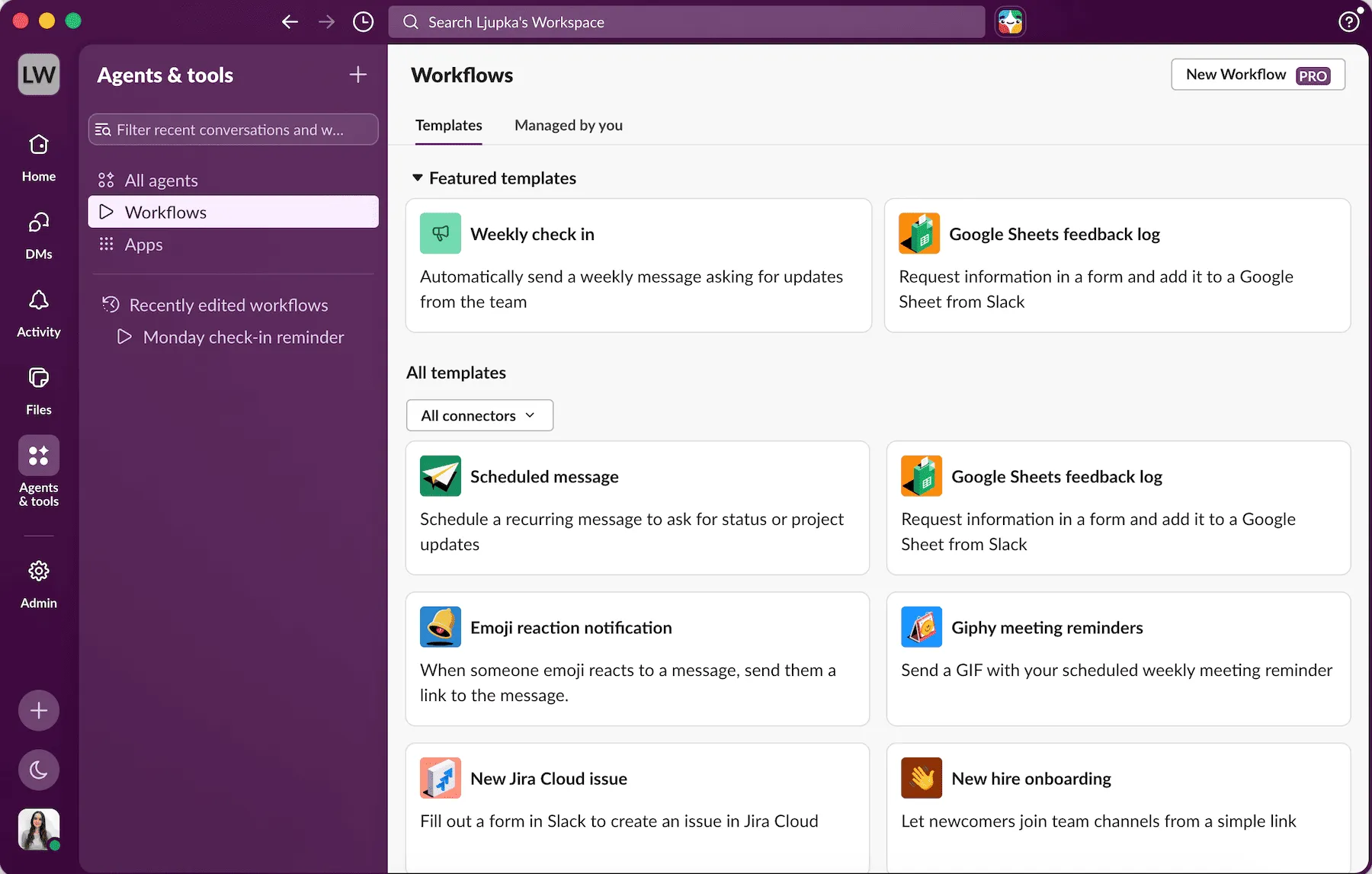Click the New Jira Cloud issue icon
The image size is (1372, 874).
click(441, 777)
